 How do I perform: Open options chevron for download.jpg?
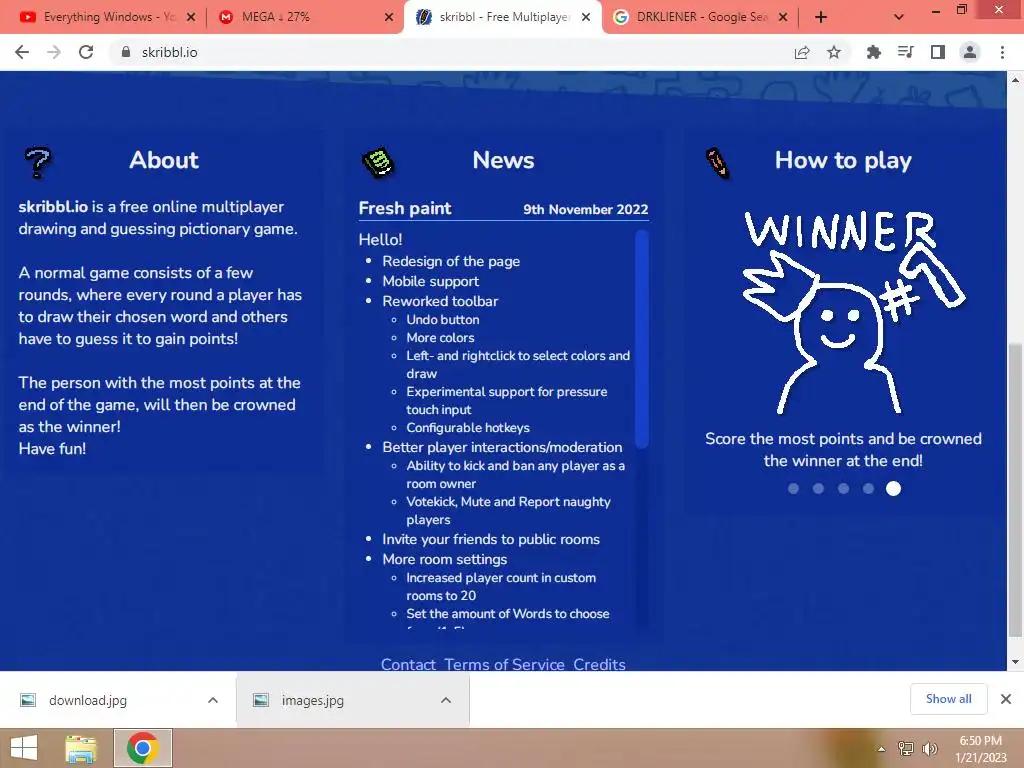click(x=213, y=700)
